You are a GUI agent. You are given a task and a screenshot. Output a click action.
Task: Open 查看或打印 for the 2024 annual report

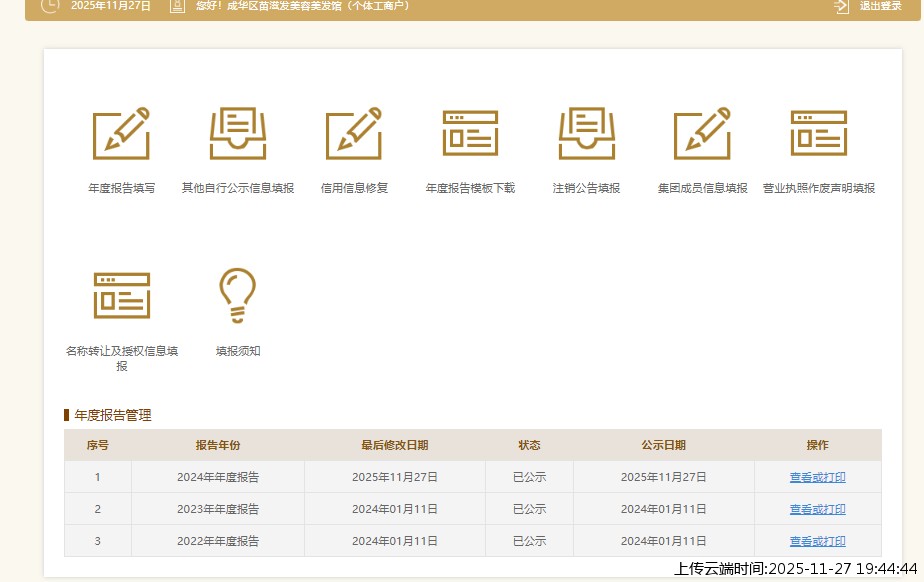tap(817, 477)
